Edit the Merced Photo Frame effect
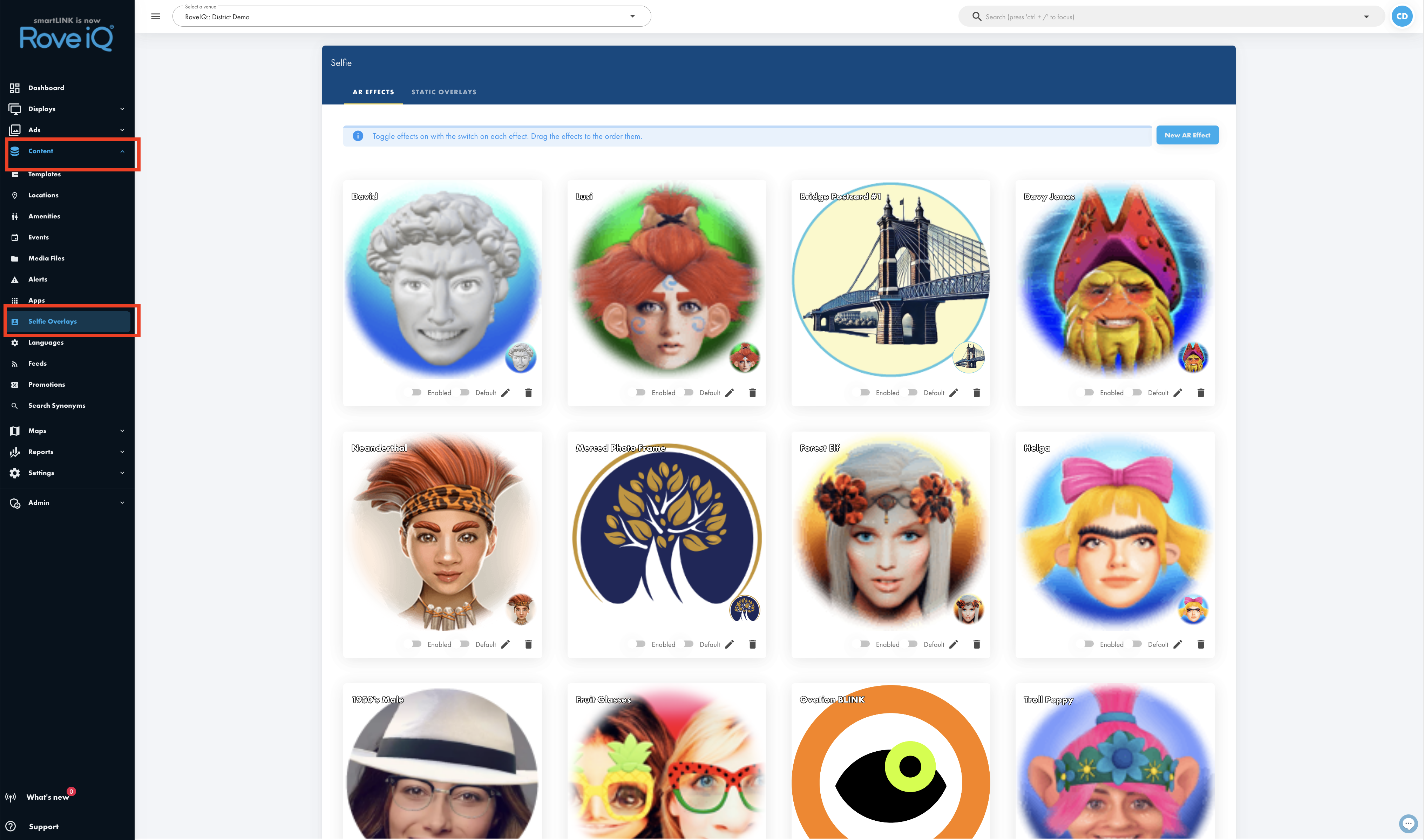Image resolution: width=1424 pixels, height=840 pixels. 730,644
